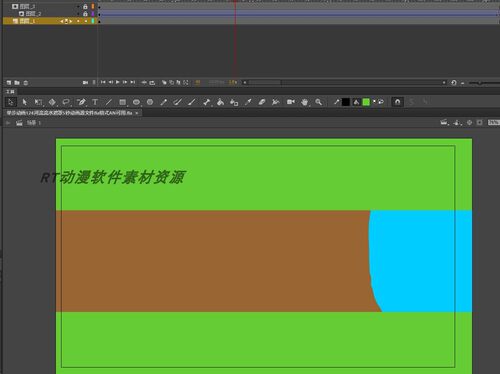This screenshot has width=500, height=374.
Task: Select the Zoom magnifier tool
Action: pos(319,102)
